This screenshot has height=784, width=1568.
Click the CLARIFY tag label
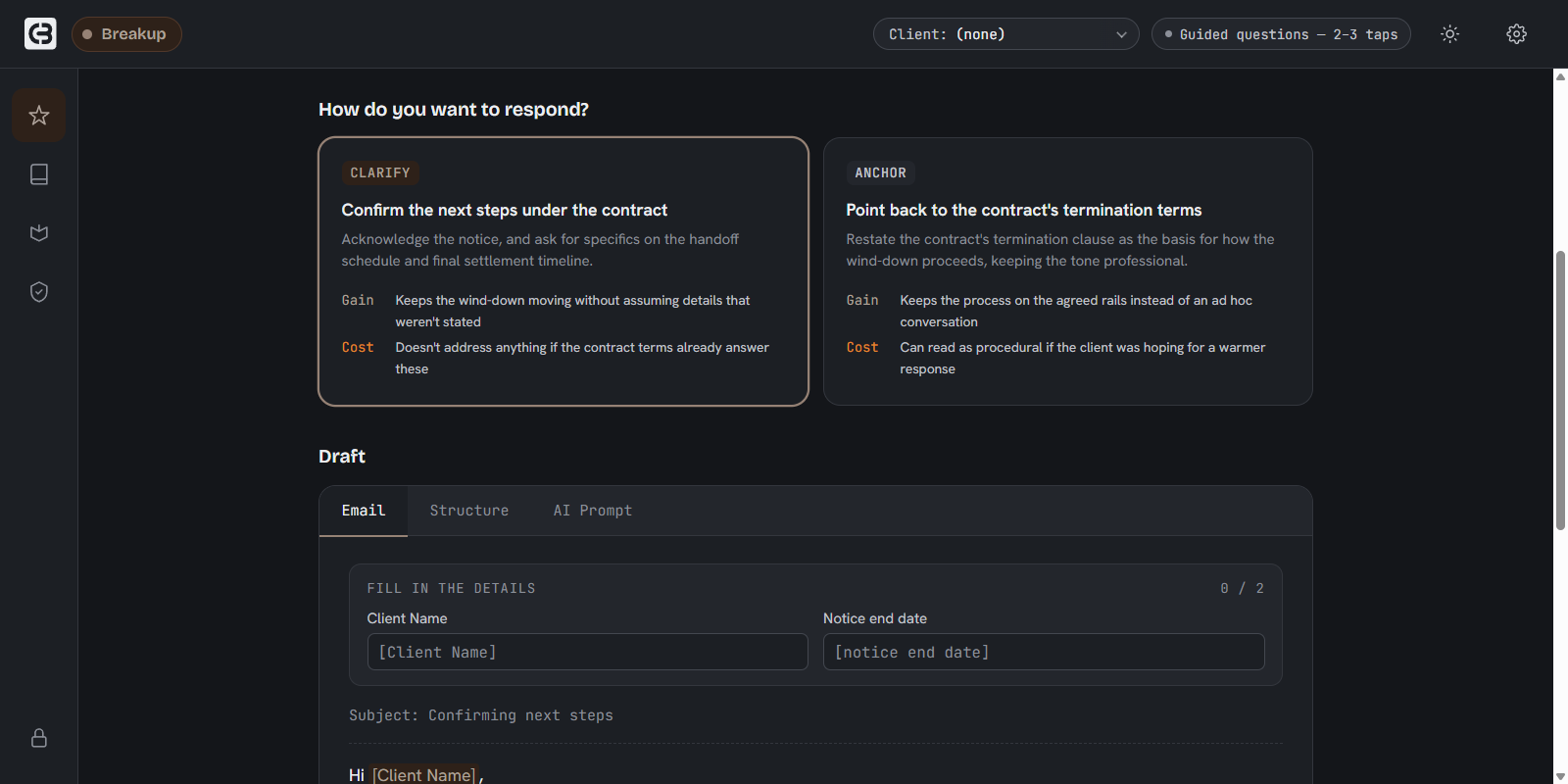pos(380,172)
